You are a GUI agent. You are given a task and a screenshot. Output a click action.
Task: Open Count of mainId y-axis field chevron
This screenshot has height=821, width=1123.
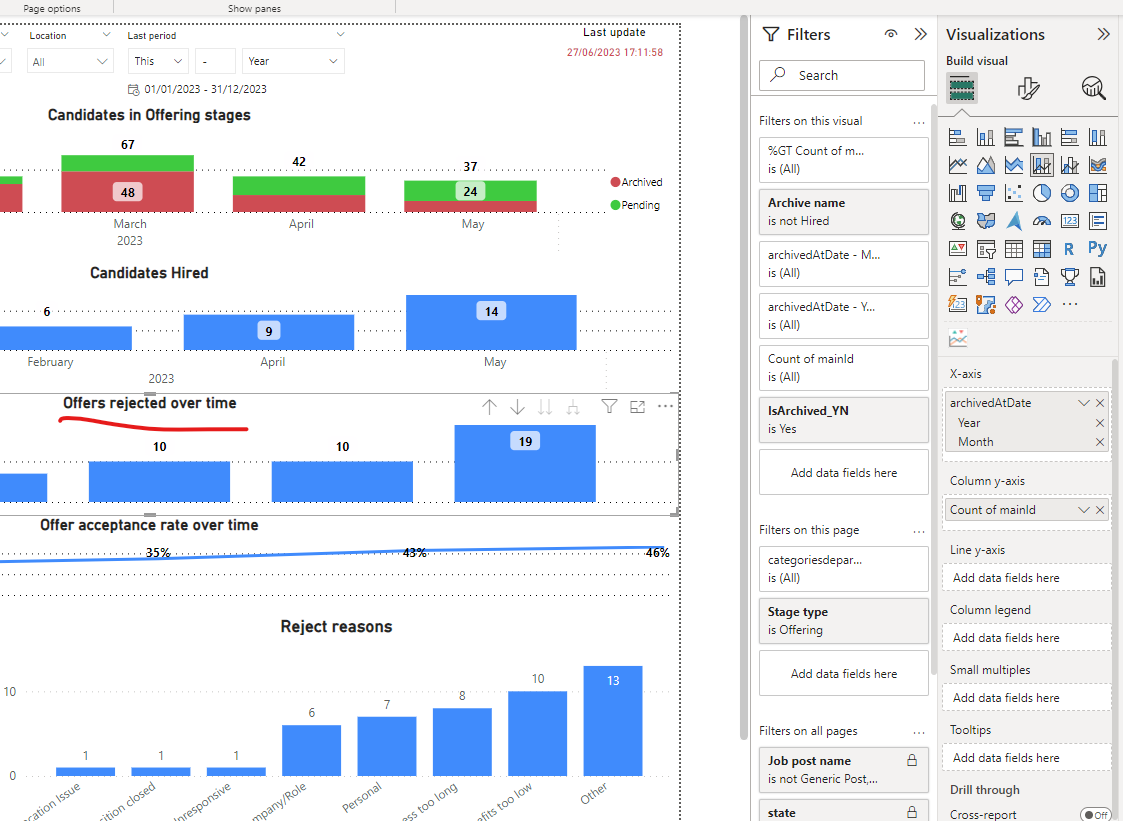point(1084,509)
